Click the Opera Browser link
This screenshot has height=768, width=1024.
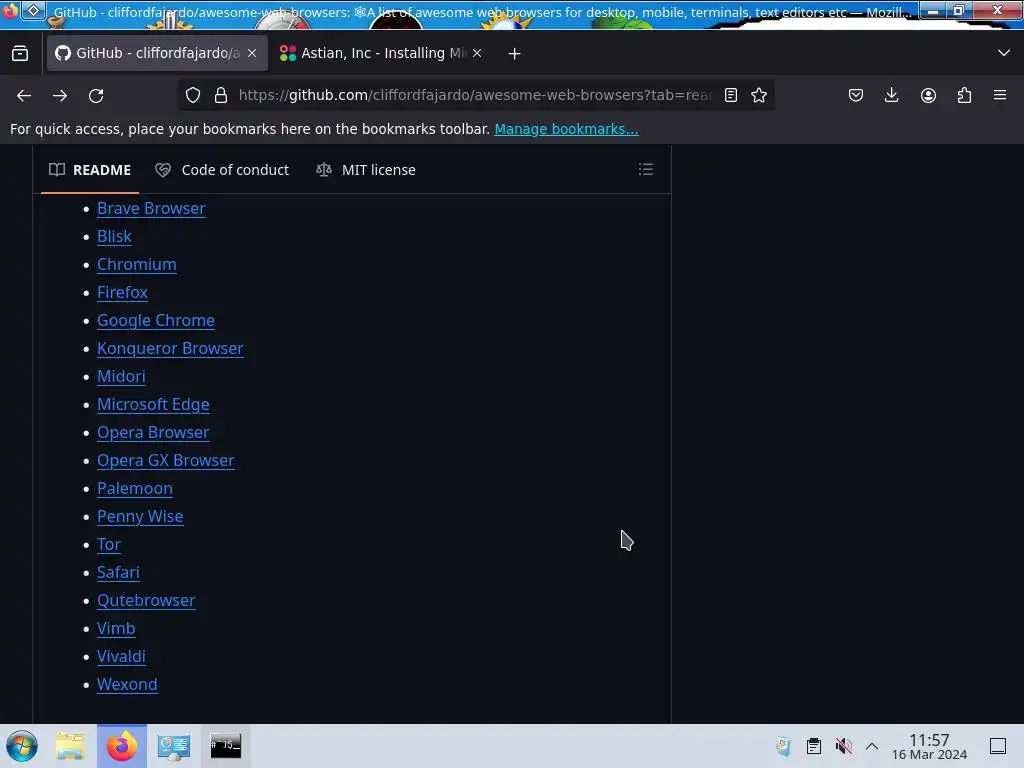tap(153, 432)
